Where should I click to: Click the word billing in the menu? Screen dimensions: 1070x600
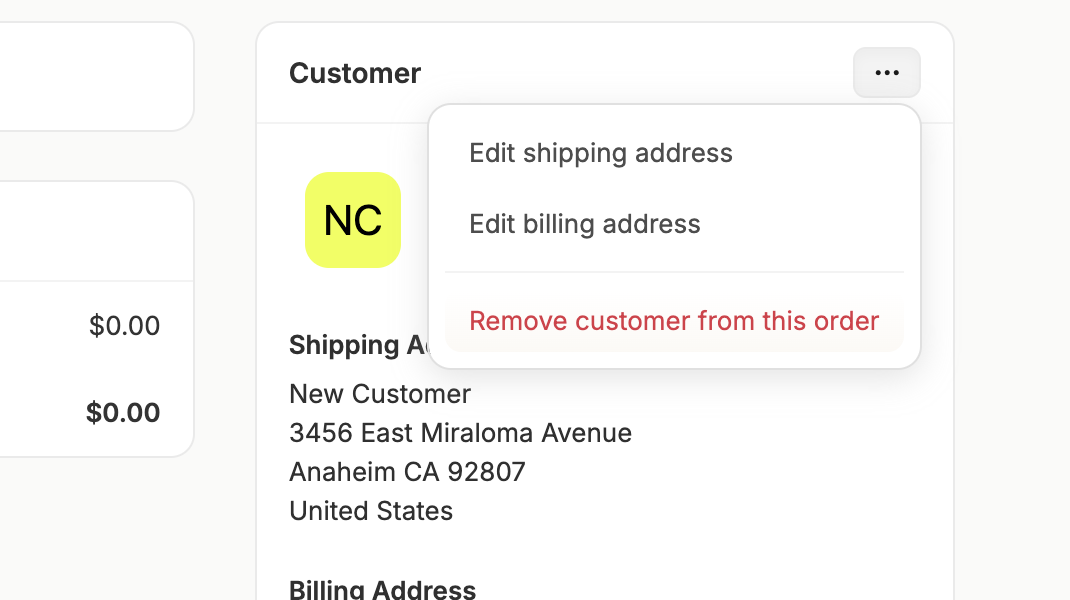[558, 225]
